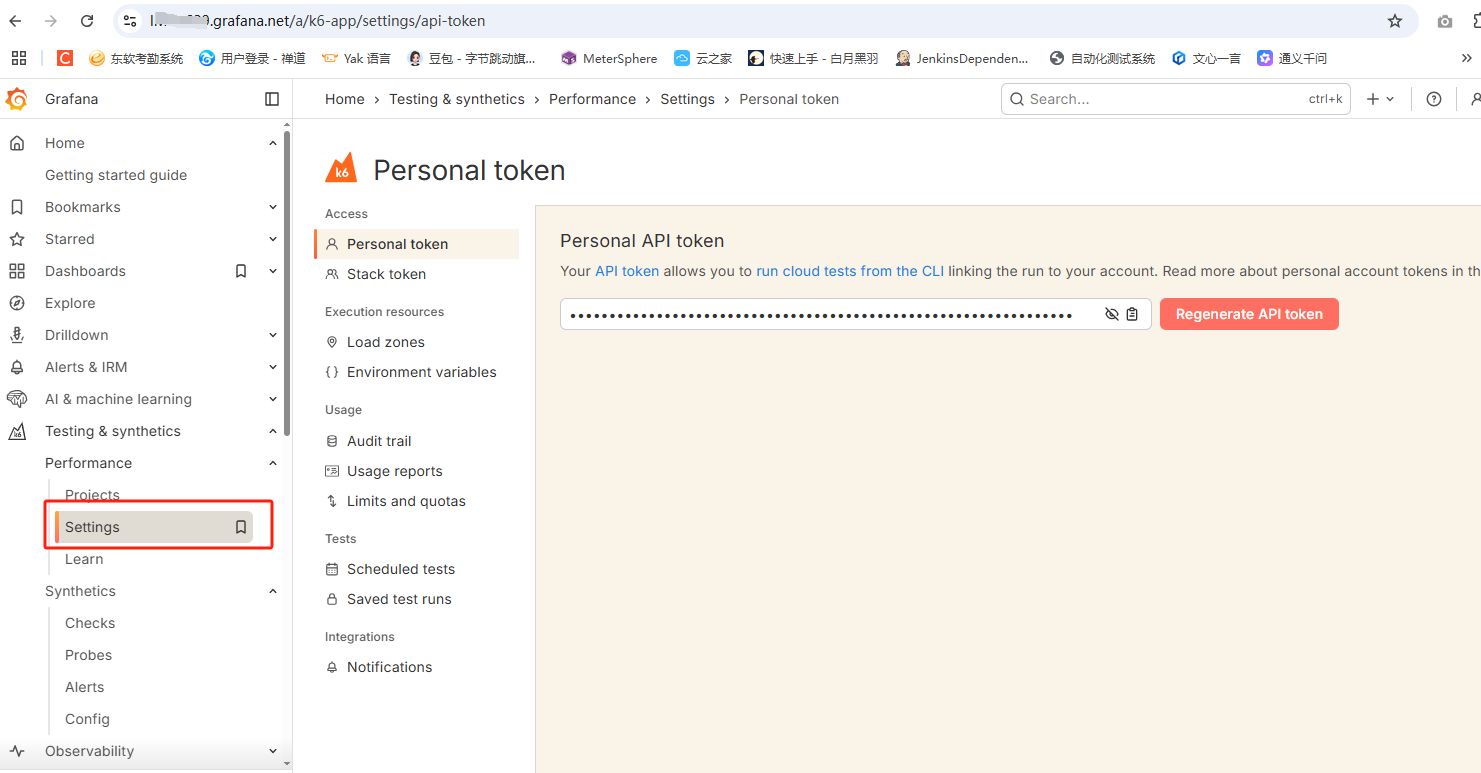Screen dimensions: 1481x773
Task: Expand the Starred section chevron
Action: click(273, 239)
